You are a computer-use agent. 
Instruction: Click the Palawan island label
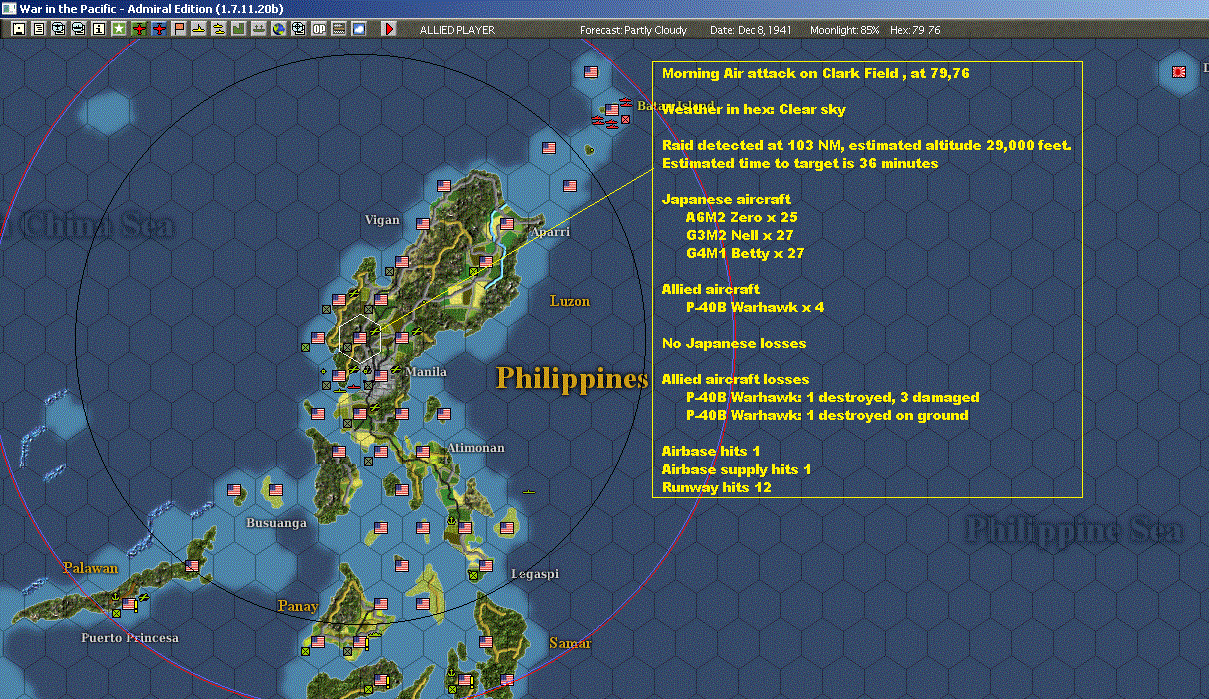click(x=91, y=568)
